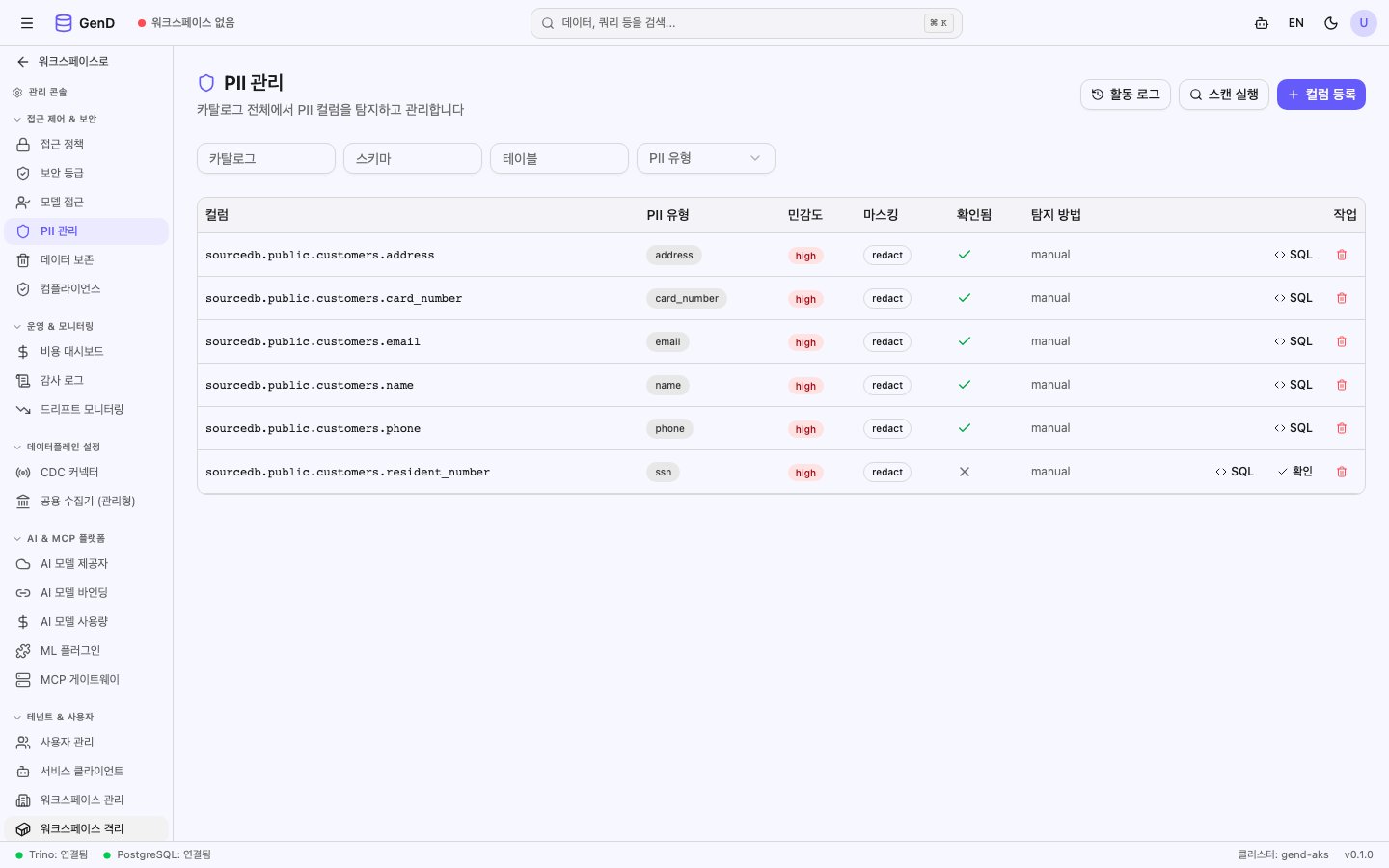Click the 카탈로그 filter input

click(266, 158)
